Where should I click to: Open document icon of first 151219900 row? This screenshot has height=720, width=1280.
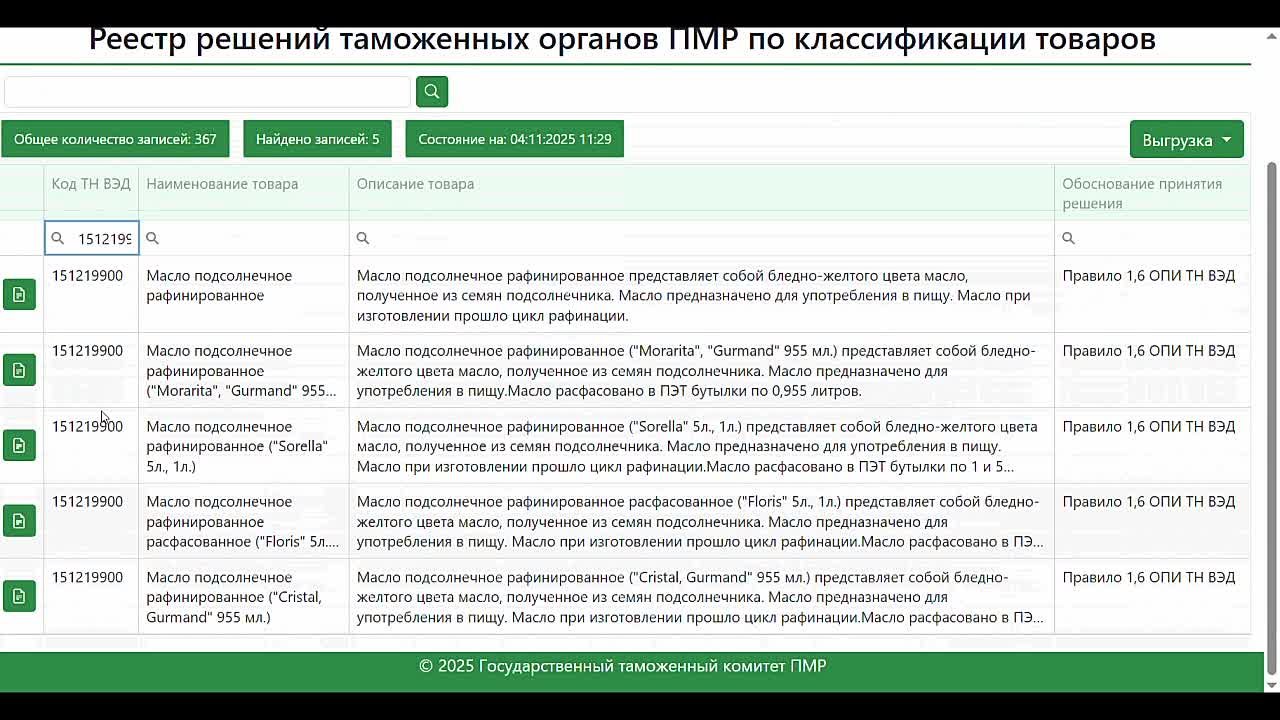coord(19,294)
